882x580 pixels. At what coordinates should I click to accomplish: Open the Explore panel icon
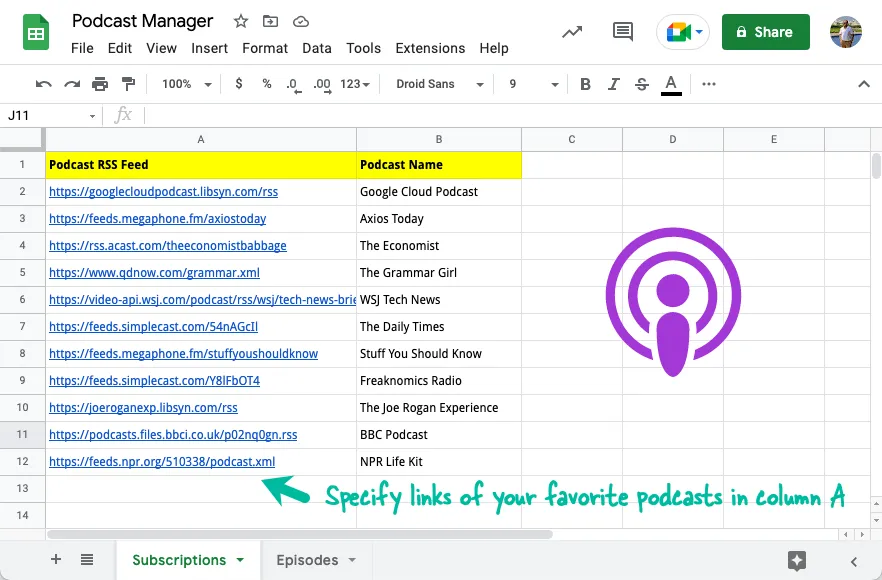(797, 561)
